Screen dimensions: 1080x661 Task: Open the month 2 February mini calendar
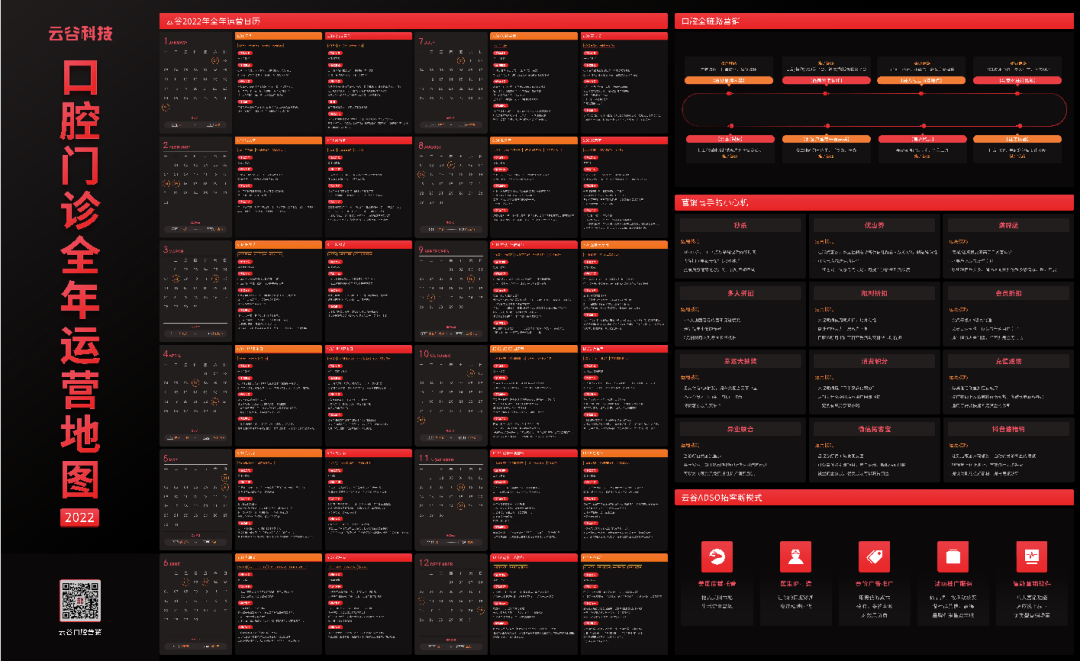click(196, 187)
